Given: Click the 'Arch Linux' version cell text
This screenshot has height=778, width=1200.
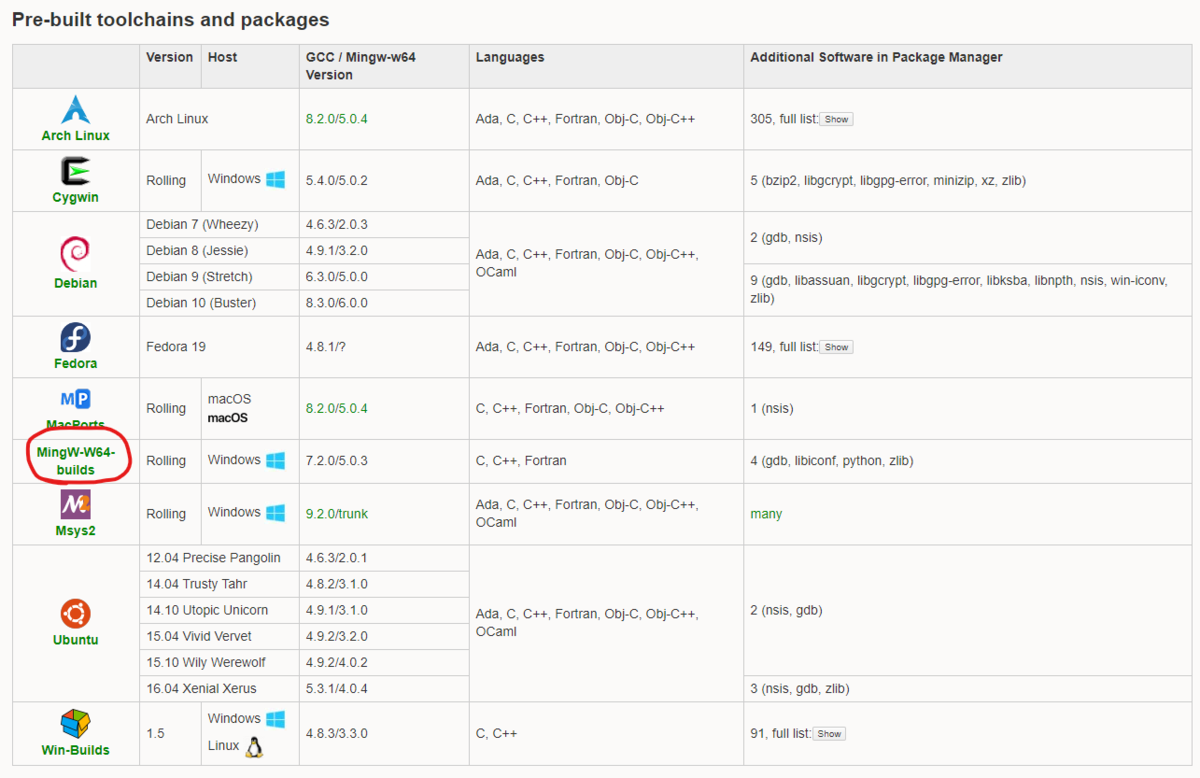Looking at the screenshot, I should [x=177, y=118].
